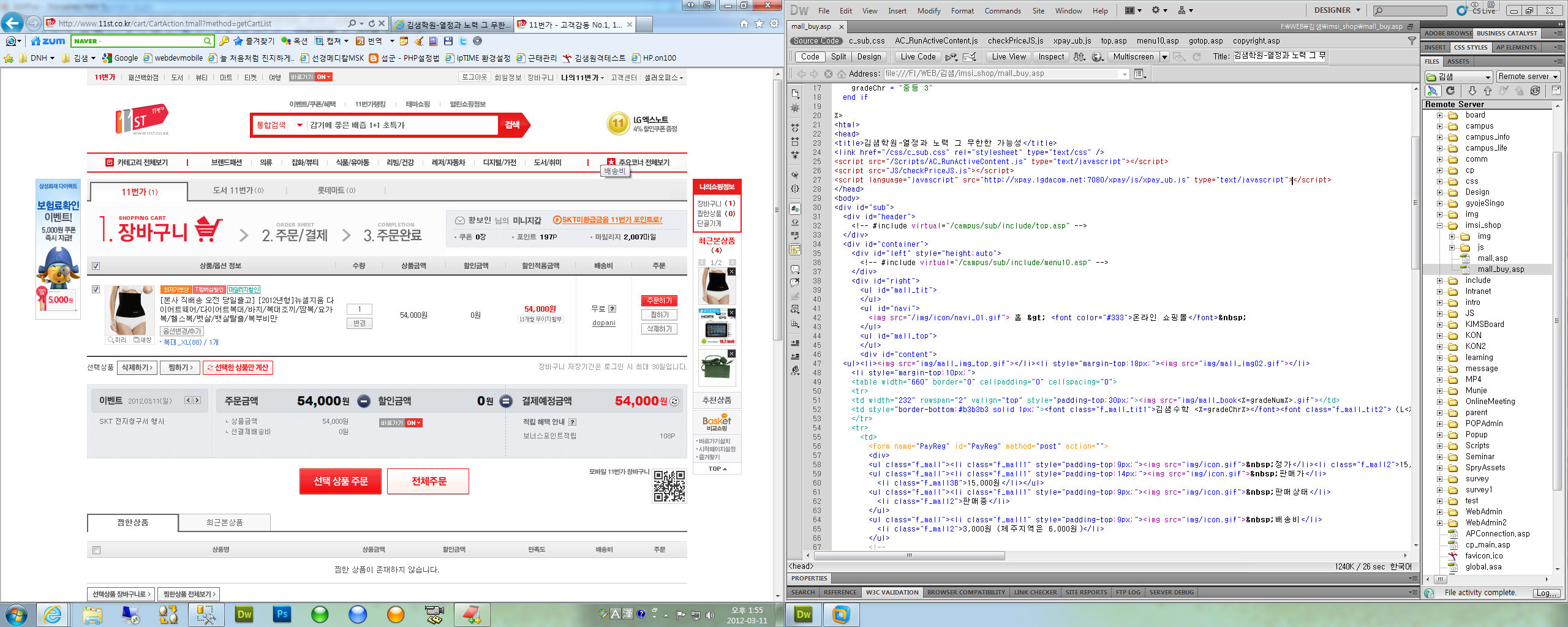Expand the Files panel to show local and remote
1568x627 pixels.
tap(1556, 91)
